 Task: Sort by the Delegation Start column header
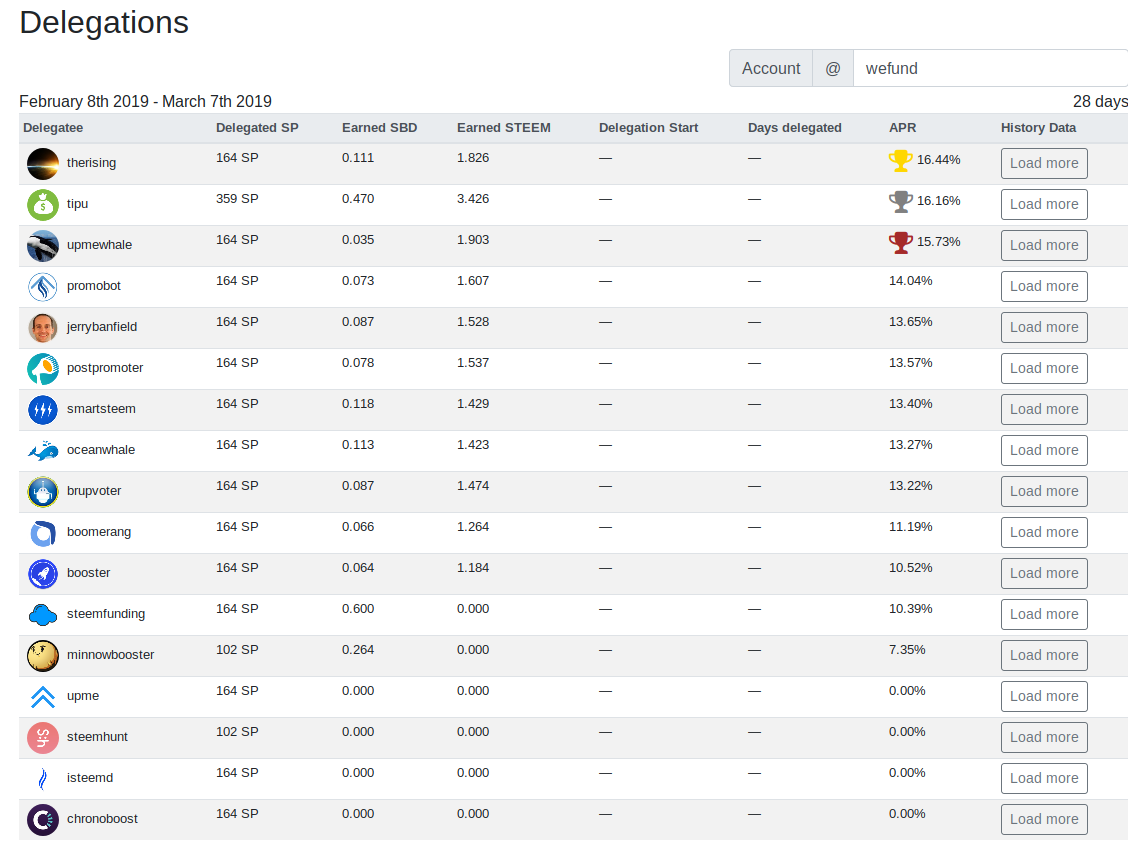coord(648,128)
